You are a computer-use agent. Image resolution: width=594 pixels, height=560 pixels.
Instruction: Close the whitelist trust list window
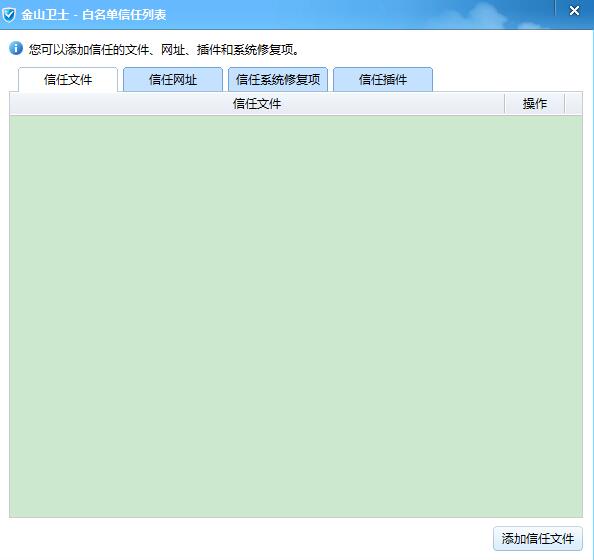tap(574, 11)
